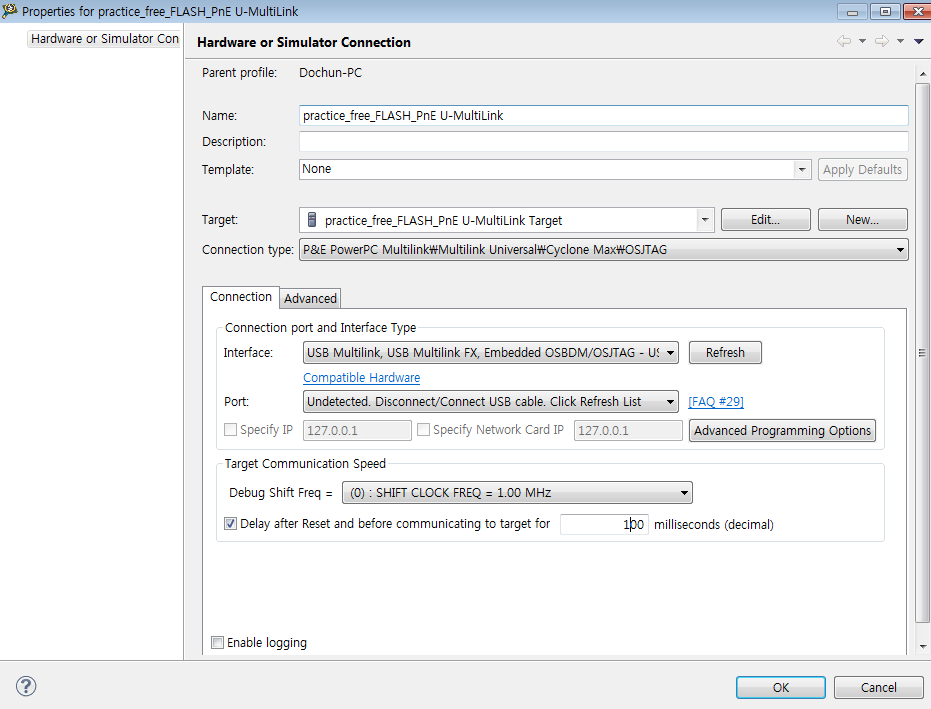Viewport: 931px width, 709px height.
Task: Click the Eclipse icon in title bar
Action: [10, 11]
